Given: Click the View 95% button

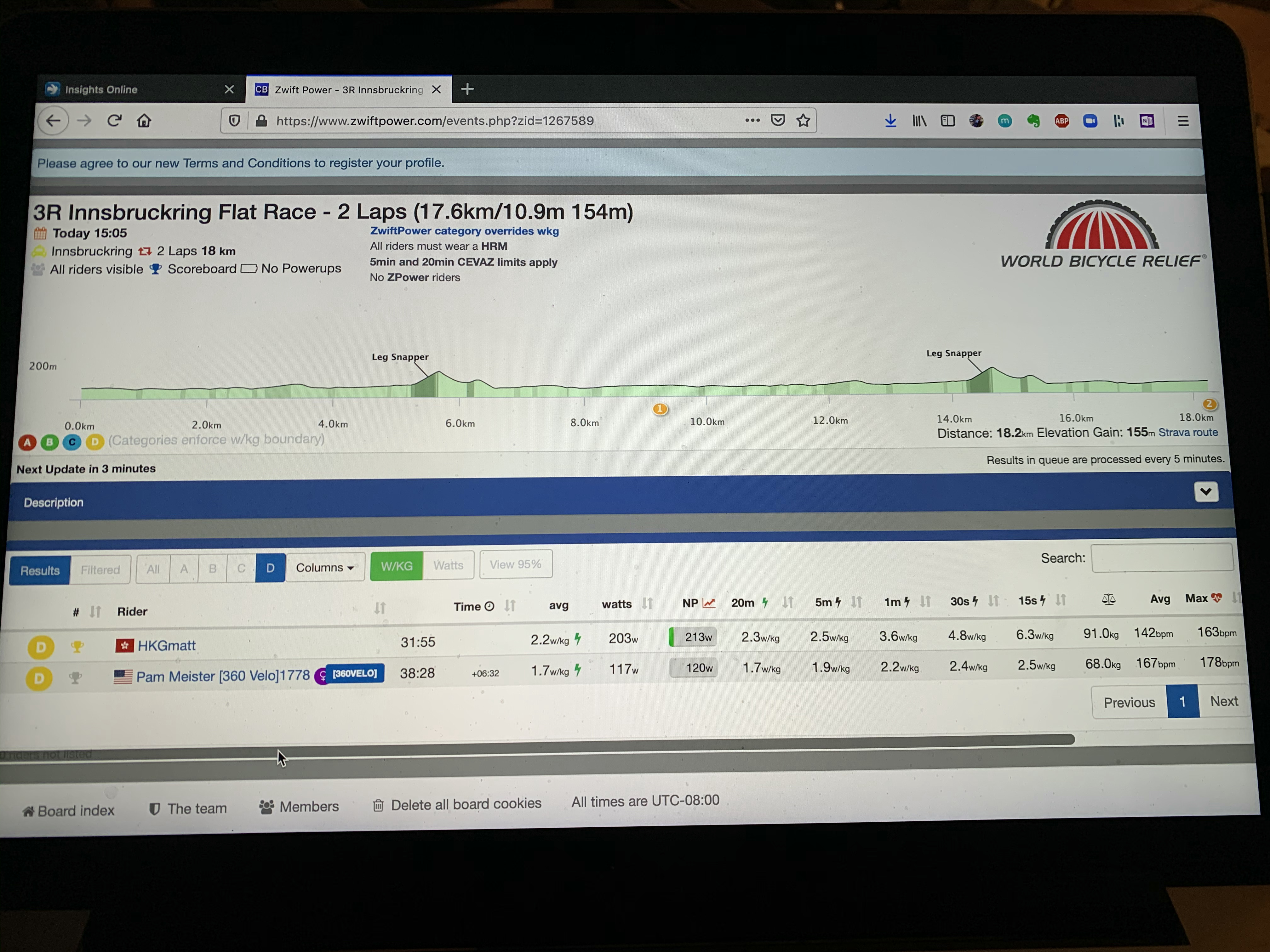Looking at the screenshot, I should click(516, 564).
